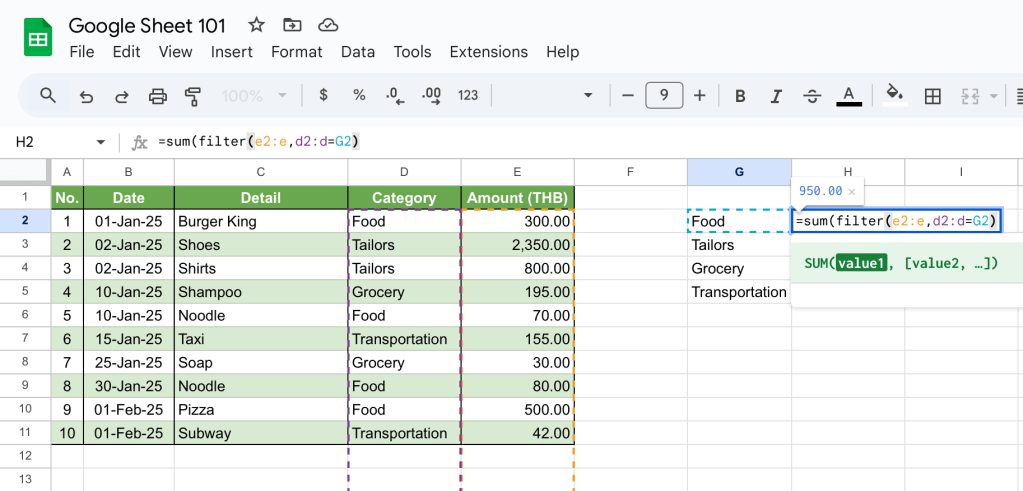Click the Amount (THB) header cell
Image resolution: width=1023 pixels, height=491 pixels.
tap(517, 198)
